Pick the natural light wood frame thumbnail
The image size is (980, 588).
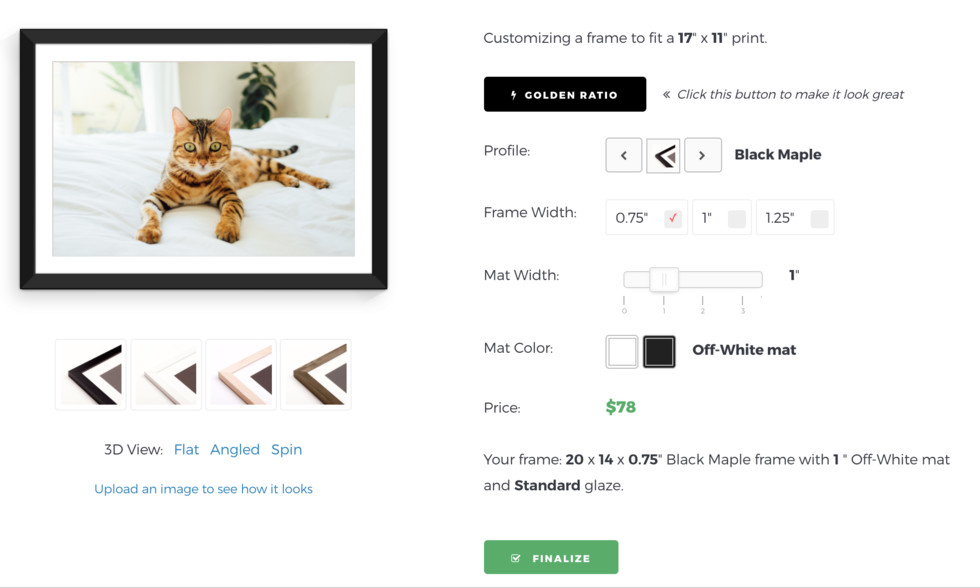pos(241,374)
